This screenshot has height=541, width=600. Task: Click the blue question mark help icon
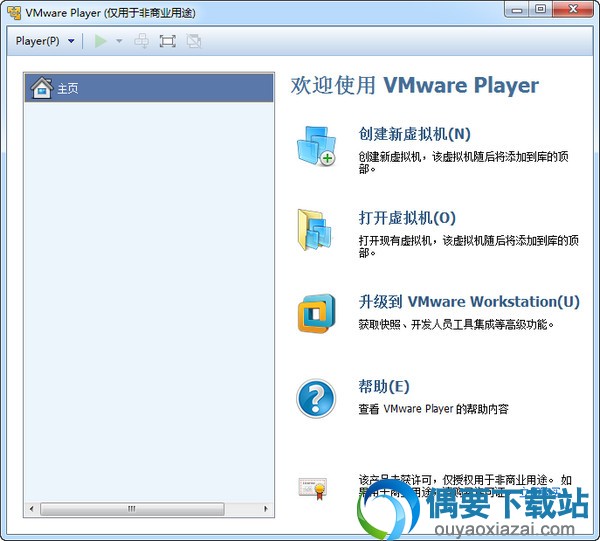pyautogui.click(x=316, y=398)
